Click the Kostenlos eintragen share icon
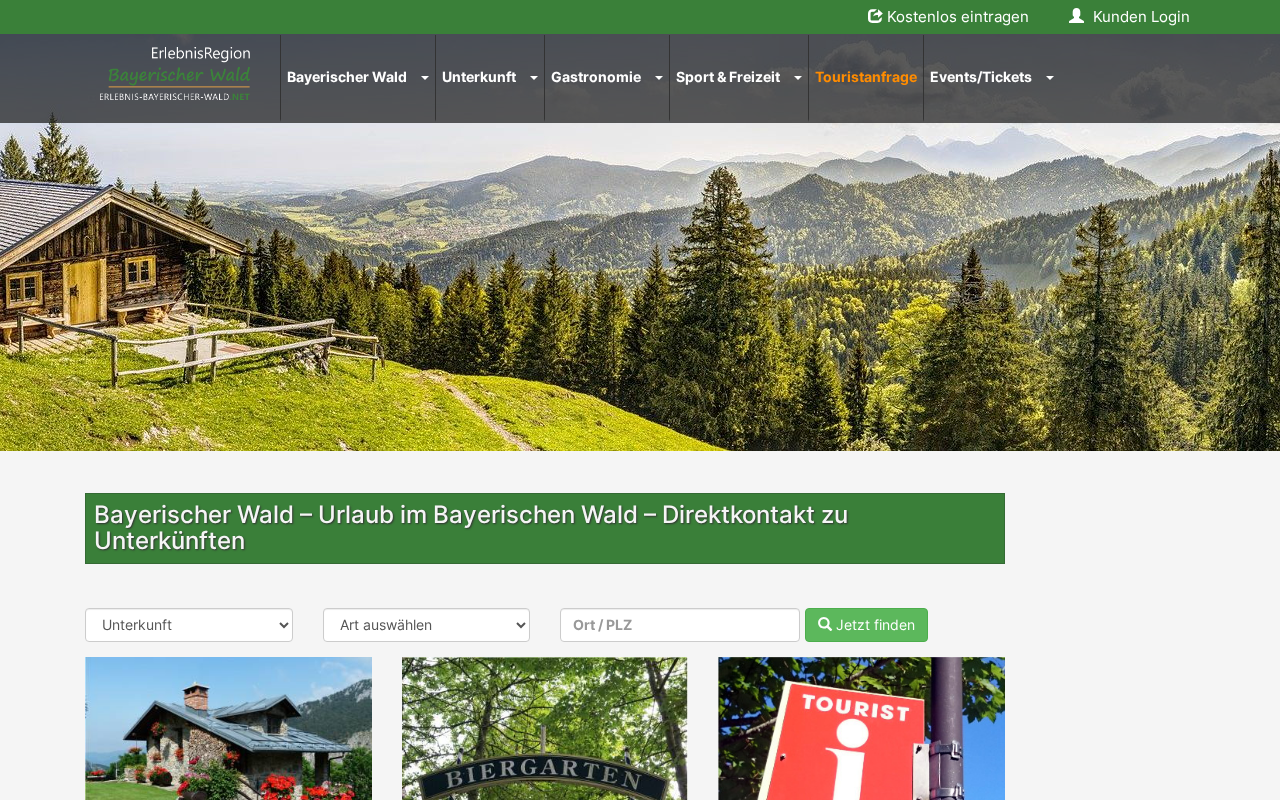Viewport: 1280px width, 800px height. tap(875, 16)
